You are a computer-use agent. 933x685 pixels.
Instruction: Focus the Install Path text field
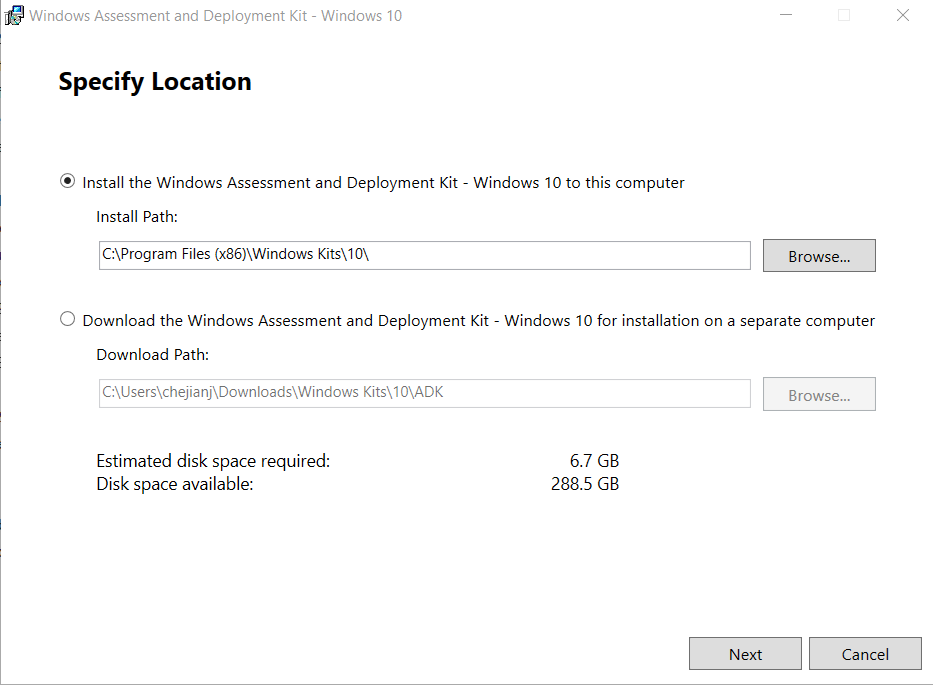pyautogui.click(x=424, y=255)
